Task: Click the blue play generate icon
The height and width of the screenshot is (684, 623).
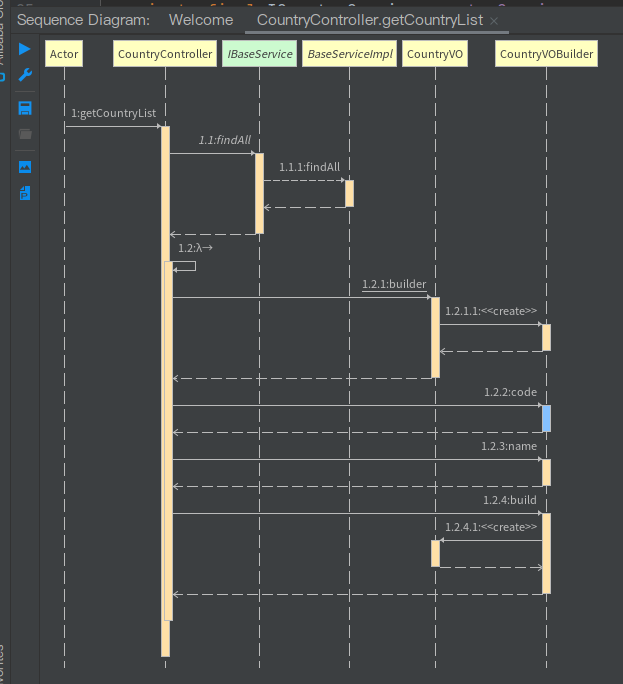Action: [24, 49]
